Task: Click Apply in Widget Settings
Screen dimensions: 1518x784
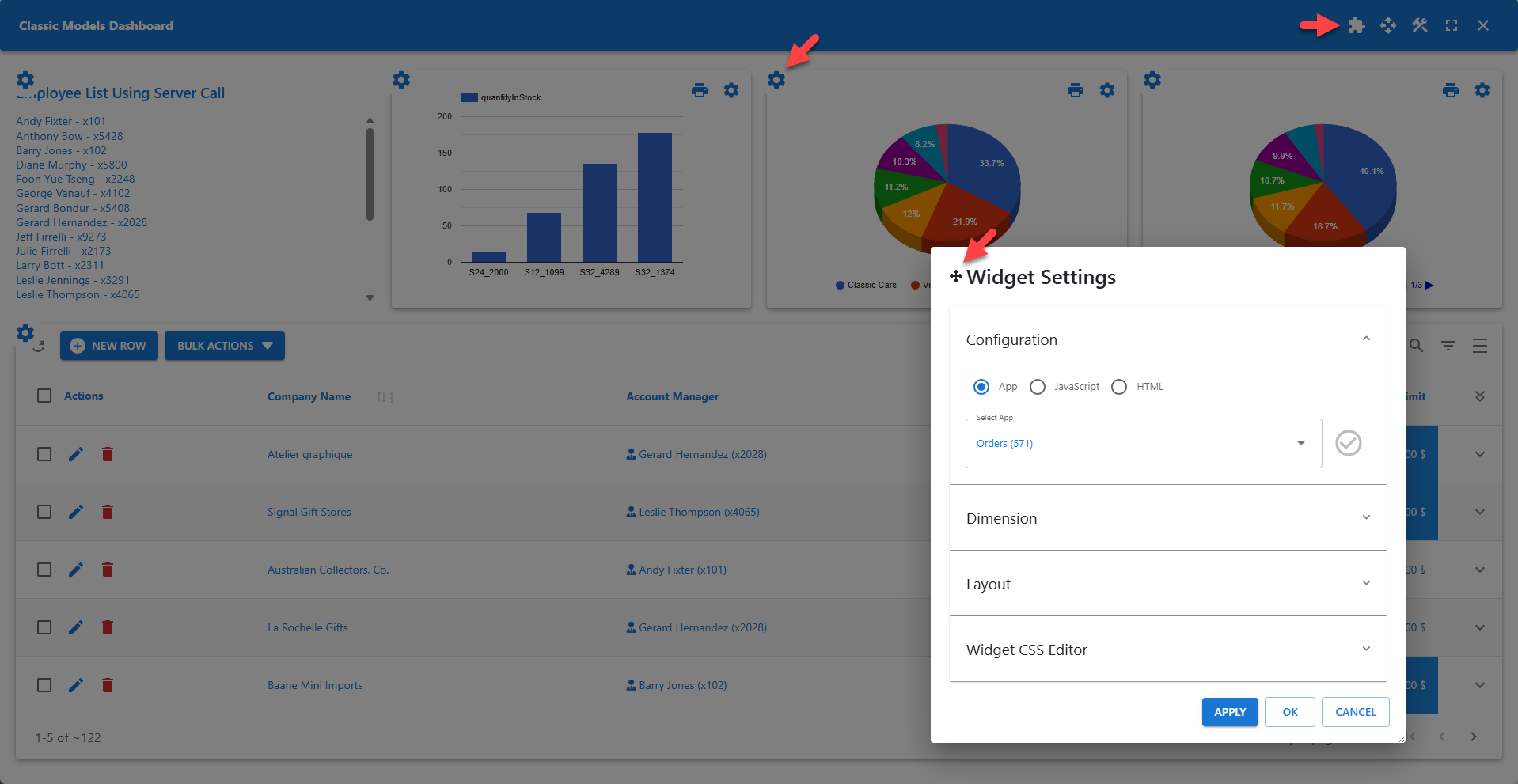Action: [1229, 712]
